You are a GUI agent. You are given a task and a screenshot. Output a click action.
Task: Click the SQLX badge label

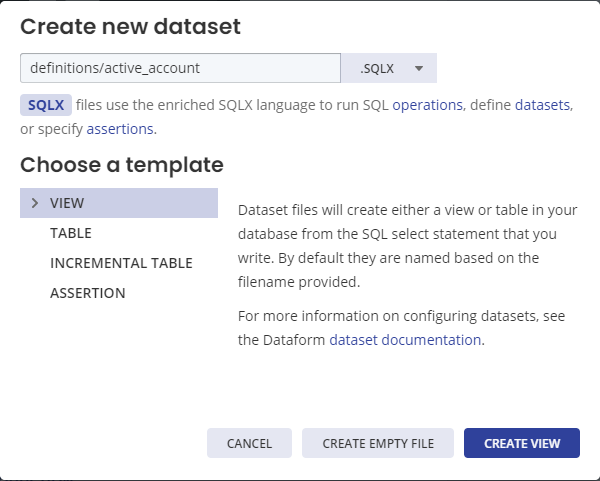46,105
